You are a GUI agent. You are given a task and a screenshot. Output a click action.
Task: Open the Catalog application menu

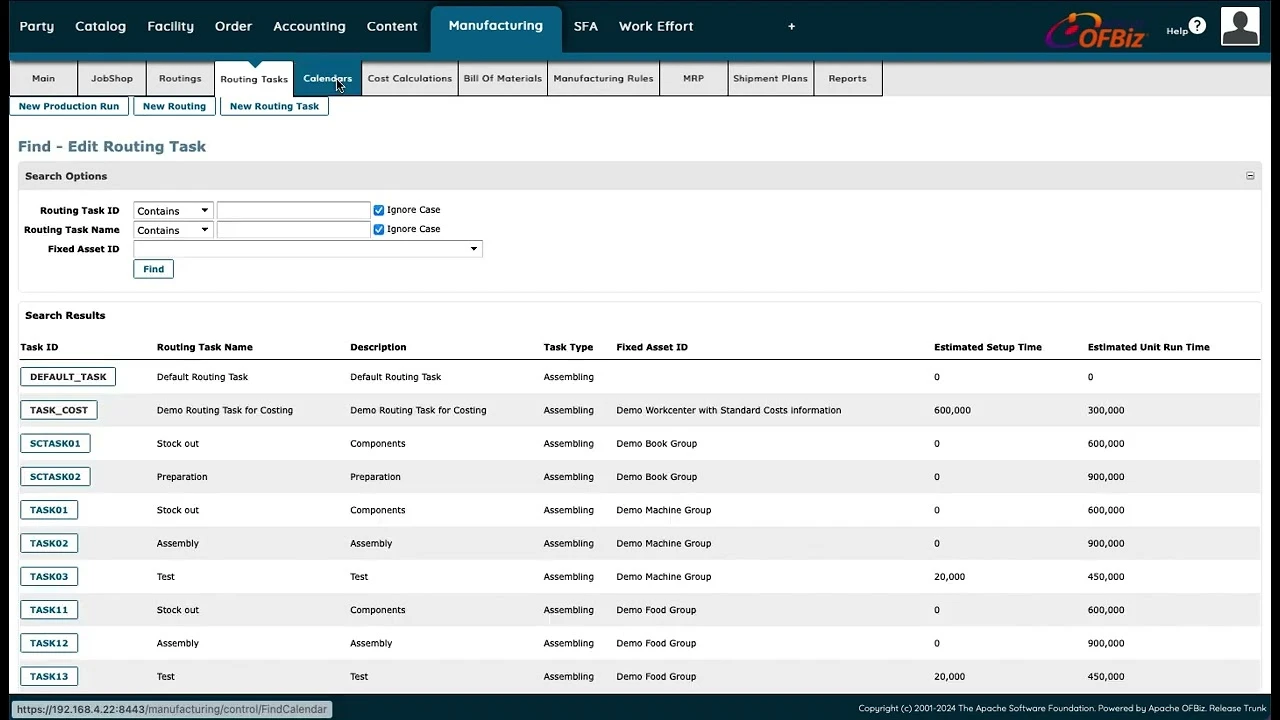pyautogui.click(x=100, y=26)
